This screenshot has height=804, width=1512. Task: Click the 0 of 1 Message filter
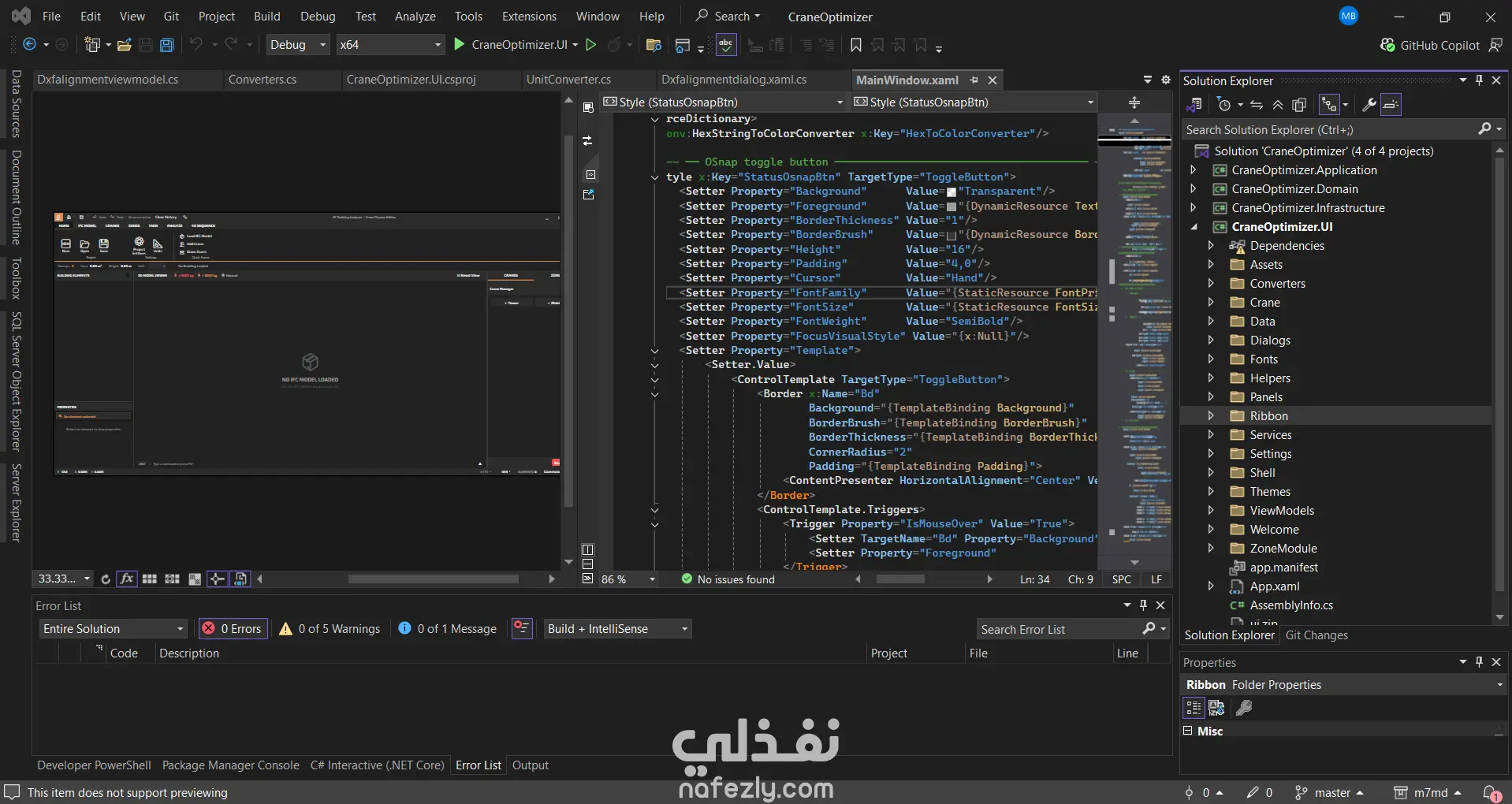tap(447, 628)
